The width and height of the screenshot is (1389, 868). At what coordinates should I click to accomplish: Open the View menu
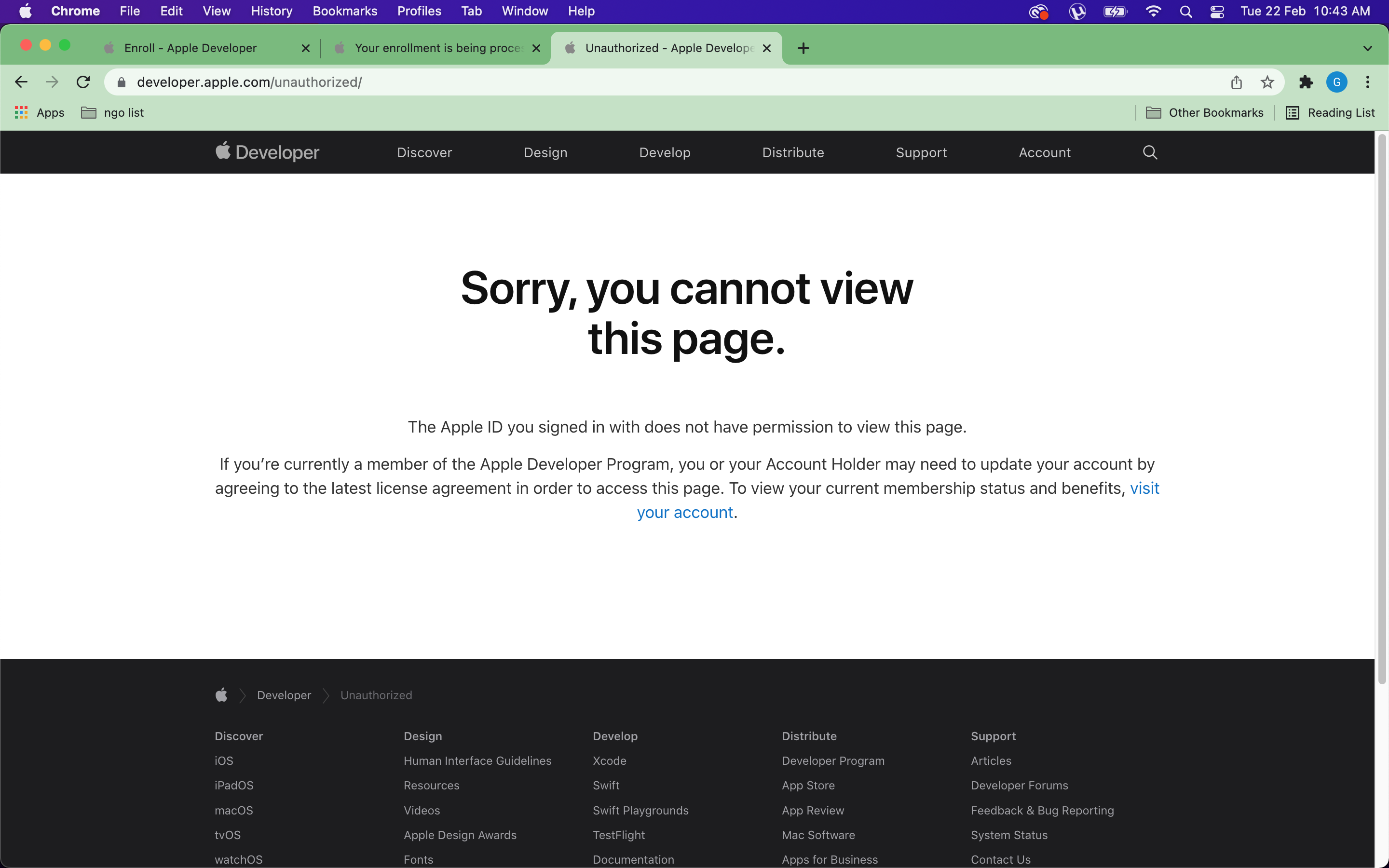tap(217, 11)
